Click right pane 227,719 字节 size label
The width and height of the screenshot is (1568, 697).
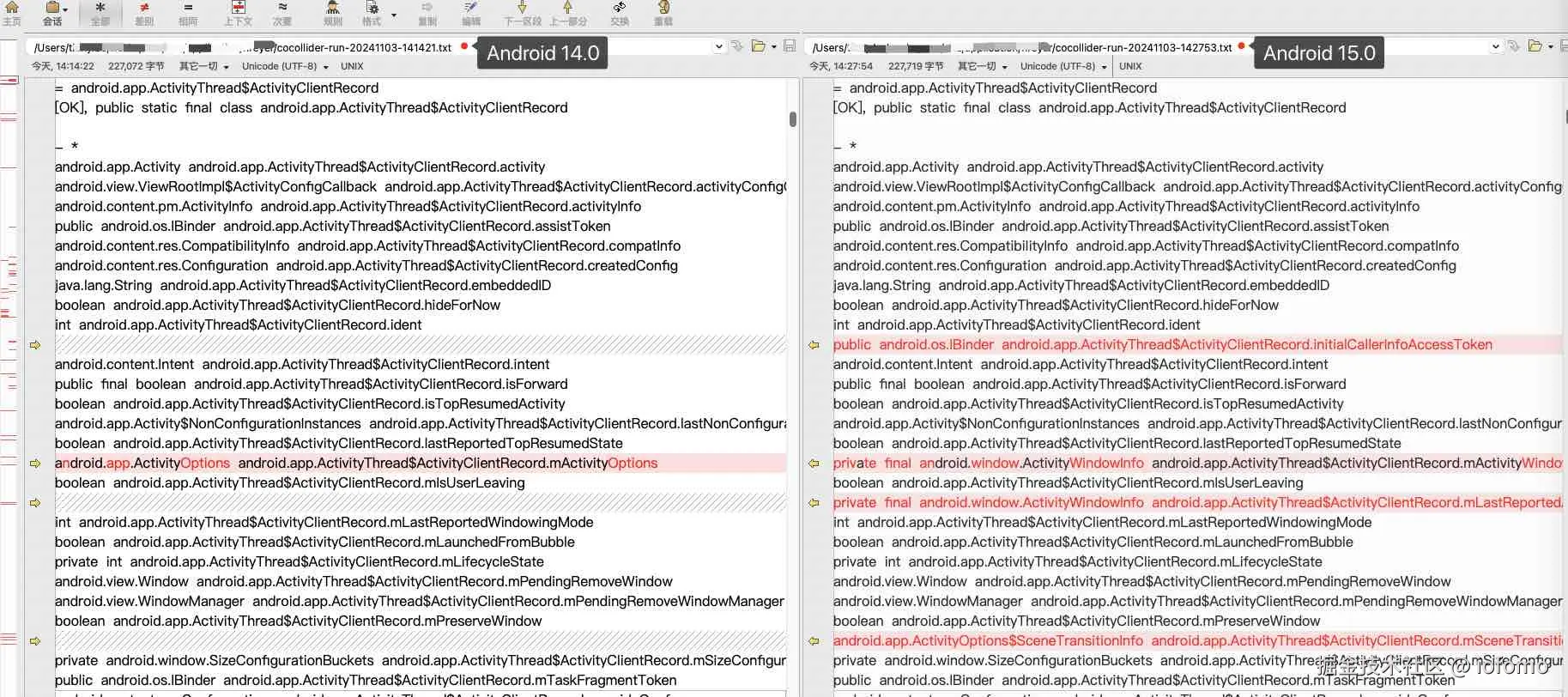click(915, 66)
